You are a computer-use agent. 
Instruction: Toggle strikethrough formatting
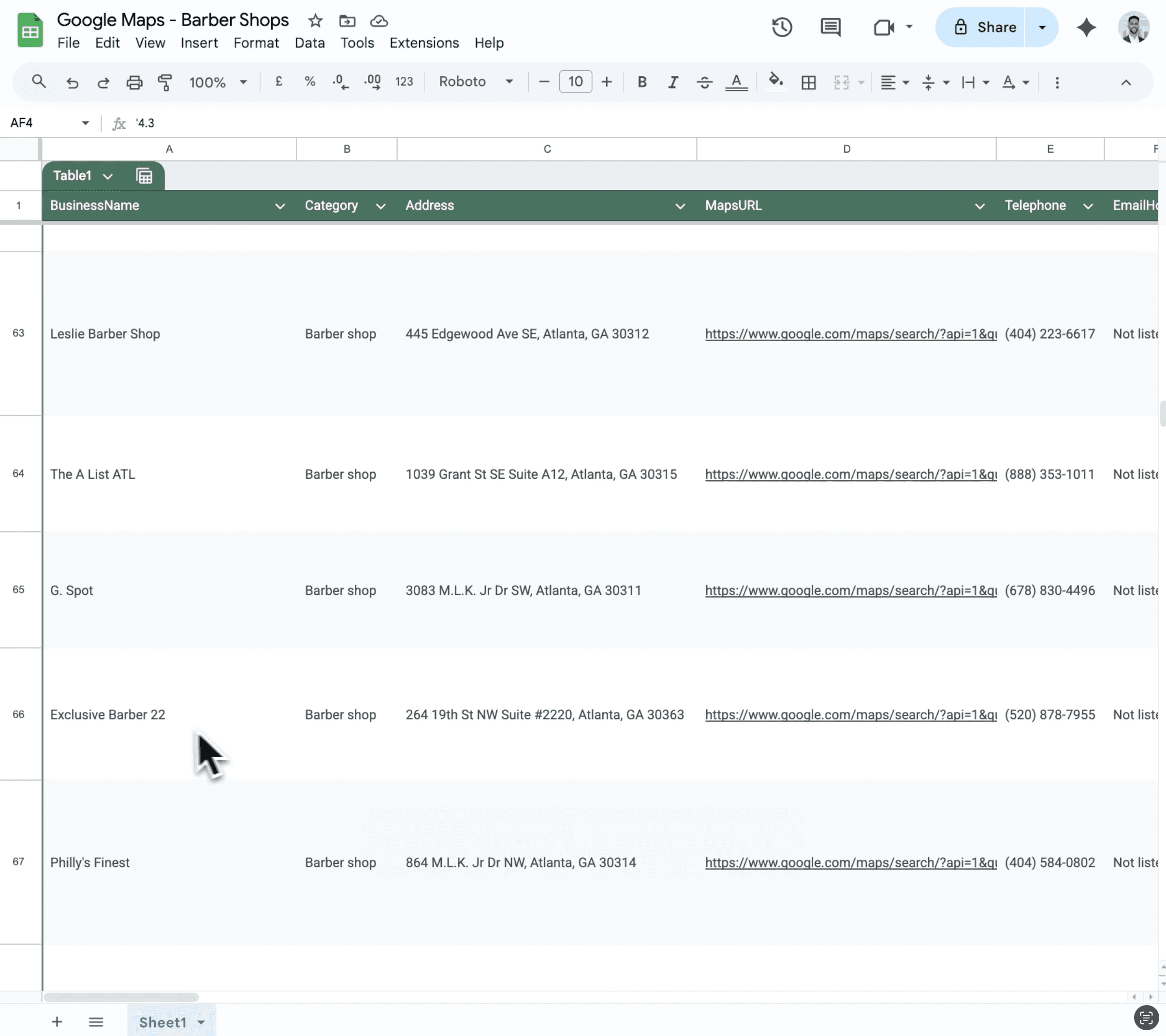click(x=704, y=82)
